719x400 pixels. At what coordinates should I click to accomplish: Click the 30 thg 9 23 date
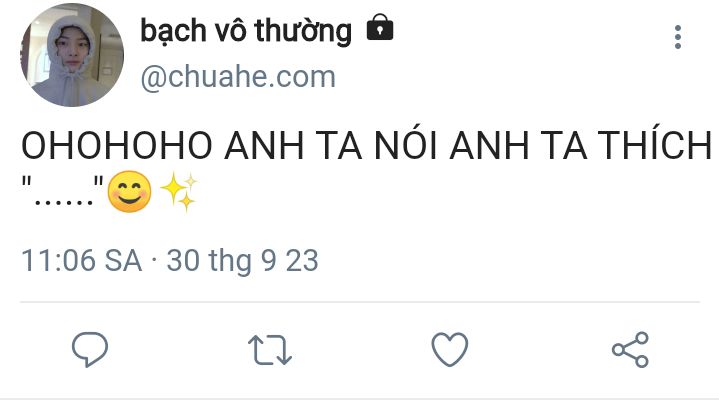click(x=242, y=261)
